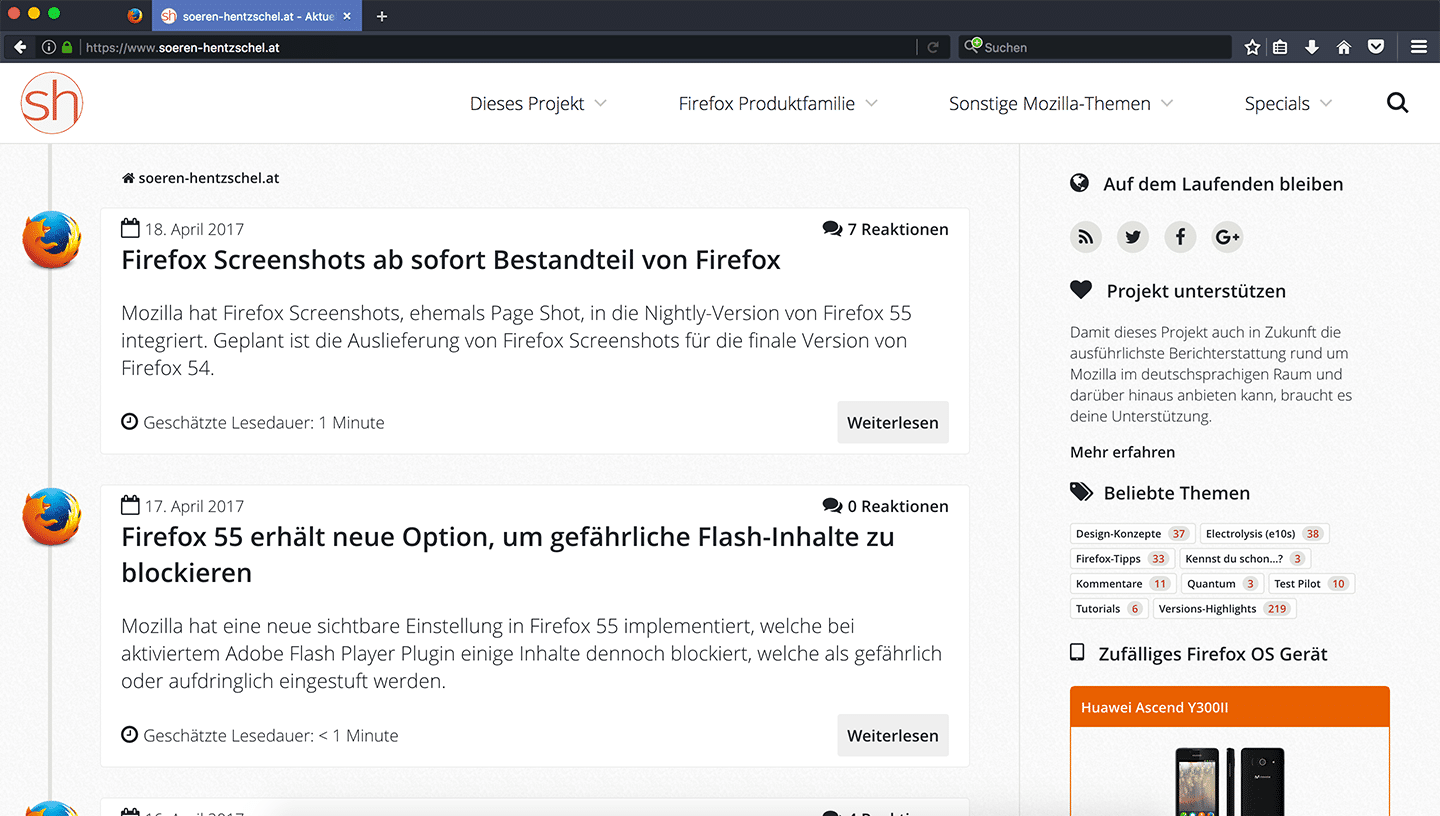The width and height of the screenshot is (1440, 816).
Task: Save page to Pocket icon
Action: coord(1376,47)
